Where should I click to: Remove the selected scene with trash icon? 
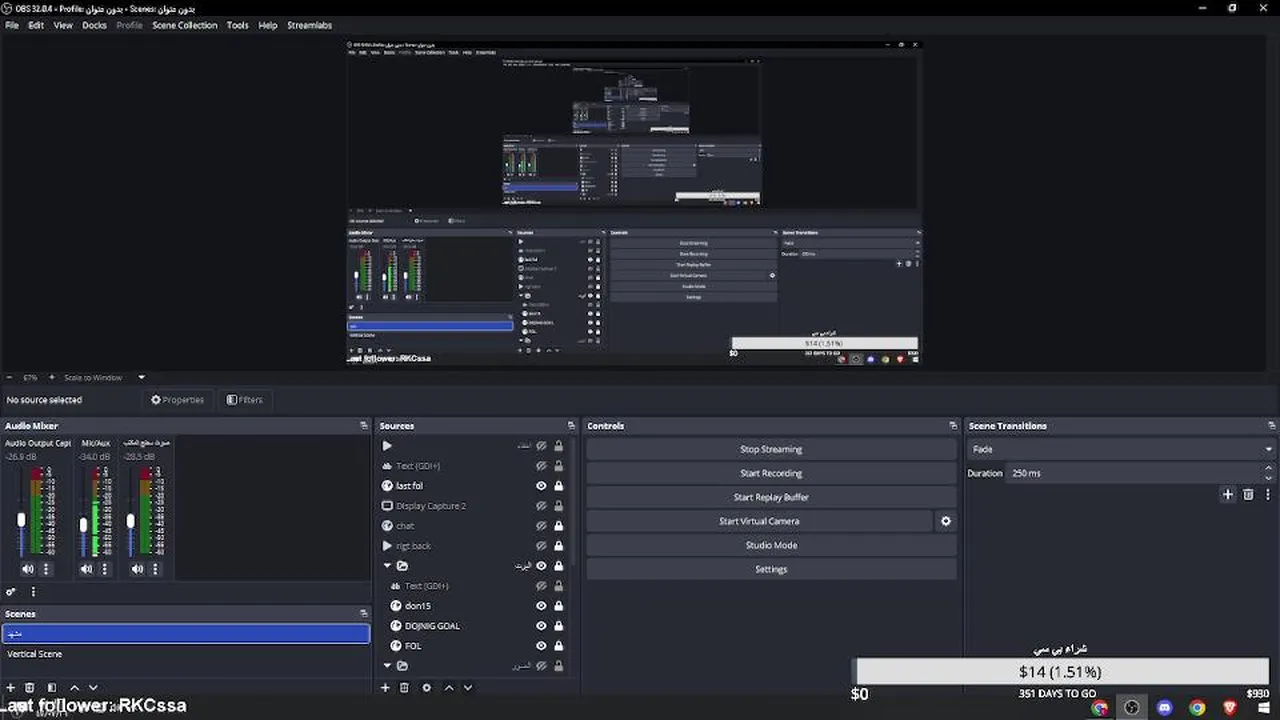pos(30,688)
